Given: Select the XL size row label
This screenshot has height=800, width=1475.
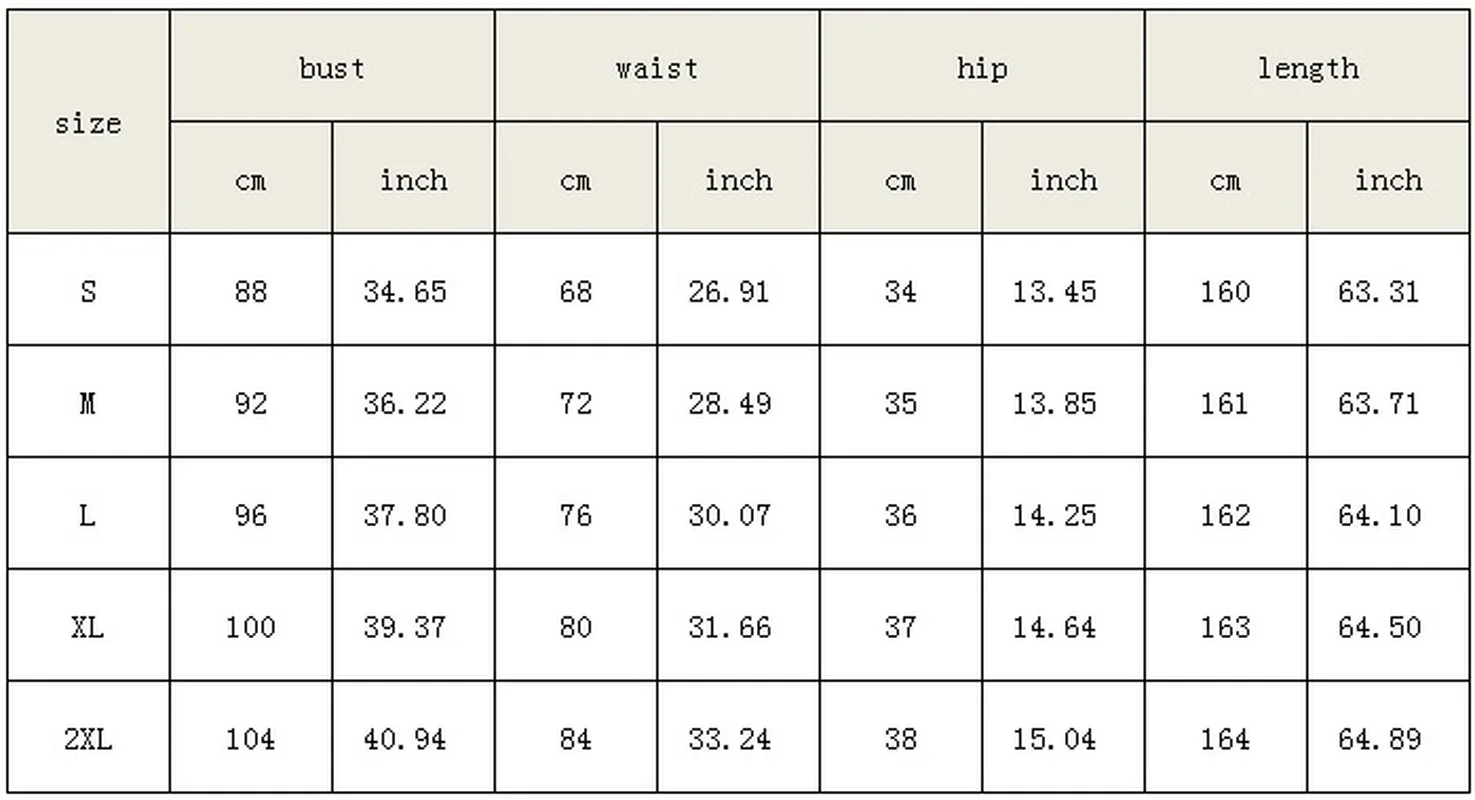Looking at the screenshot, I should point(88,628).
